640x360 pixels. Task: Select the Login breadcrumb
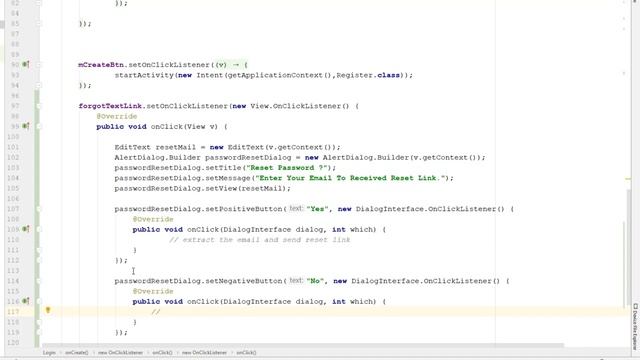click(x=49, y=353)
